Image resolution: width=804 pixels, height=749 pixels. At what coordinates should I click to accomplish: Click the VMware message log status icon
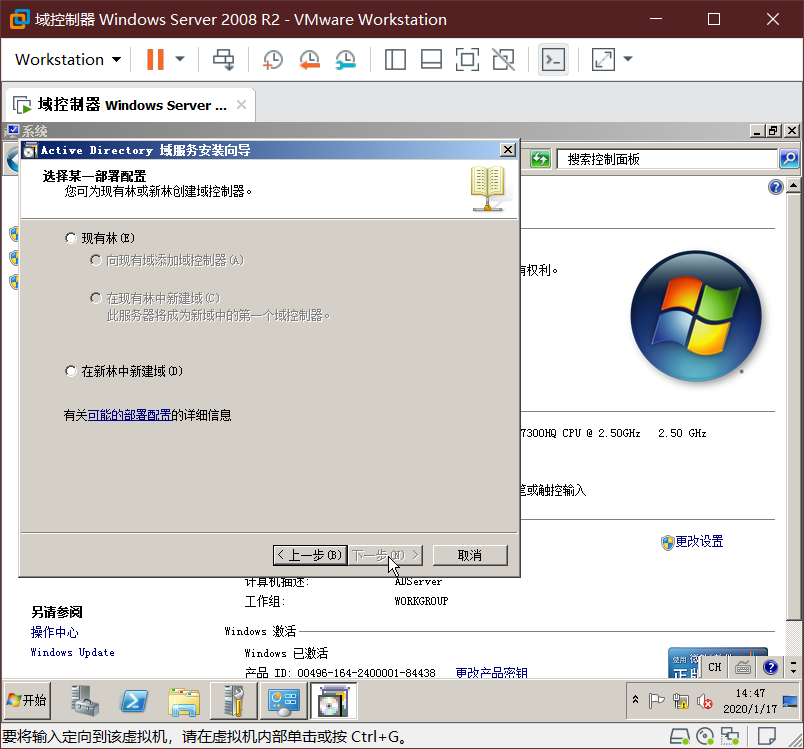(x=767, y=737)
